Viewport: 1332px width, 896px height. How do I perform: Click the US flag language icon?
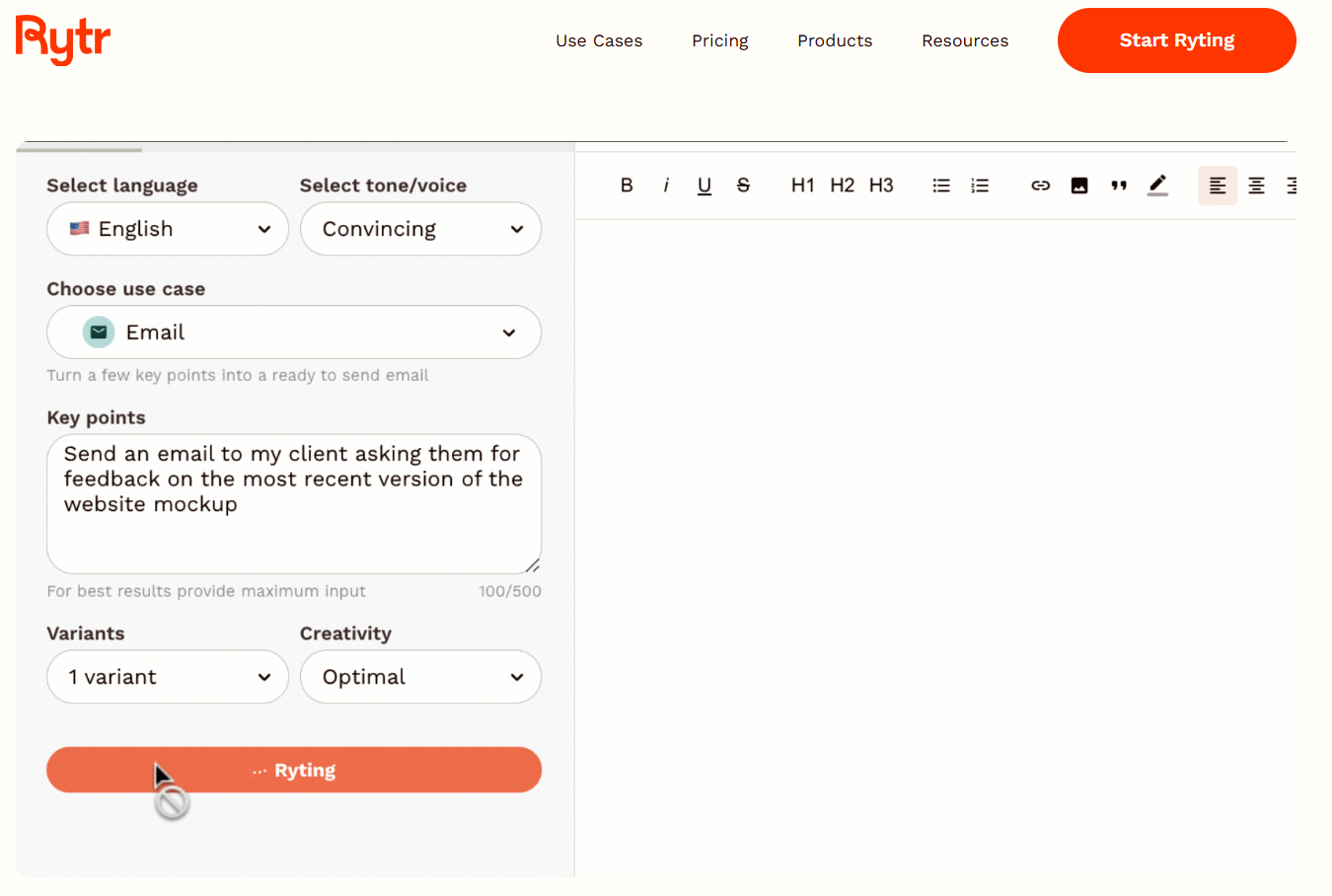[x=80, y=229]
